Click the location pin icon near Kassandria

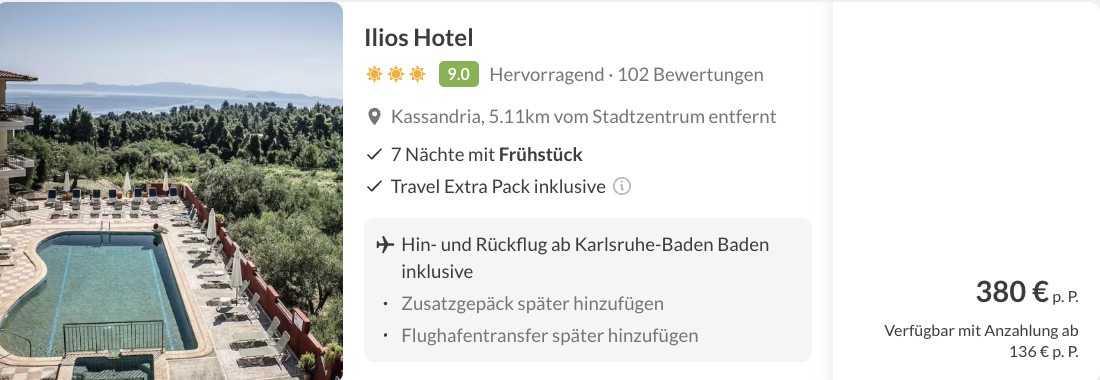coord(375,116)
